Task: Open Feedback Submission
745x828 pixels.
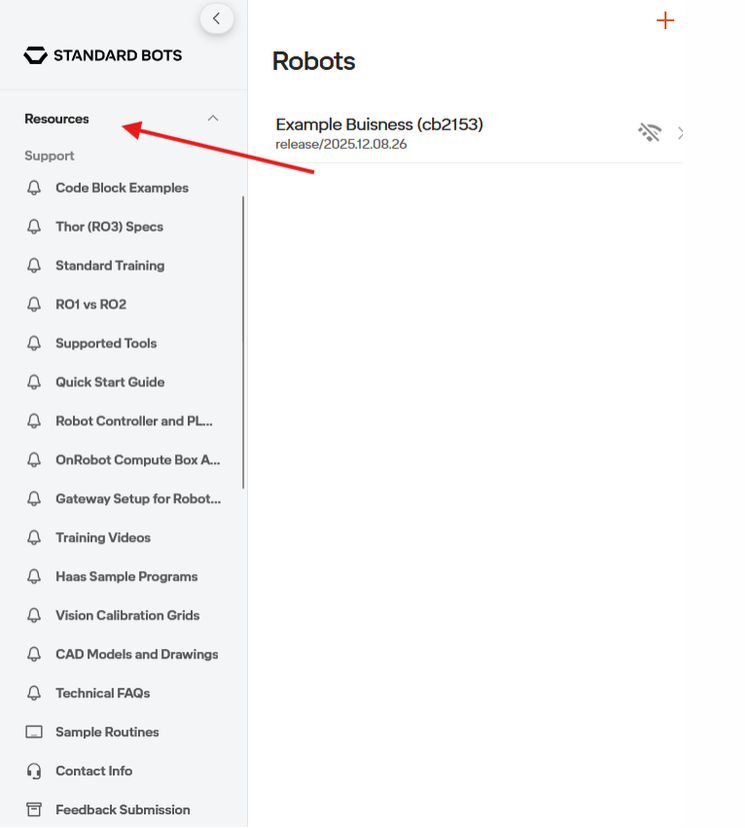Action: coord(122,810)
